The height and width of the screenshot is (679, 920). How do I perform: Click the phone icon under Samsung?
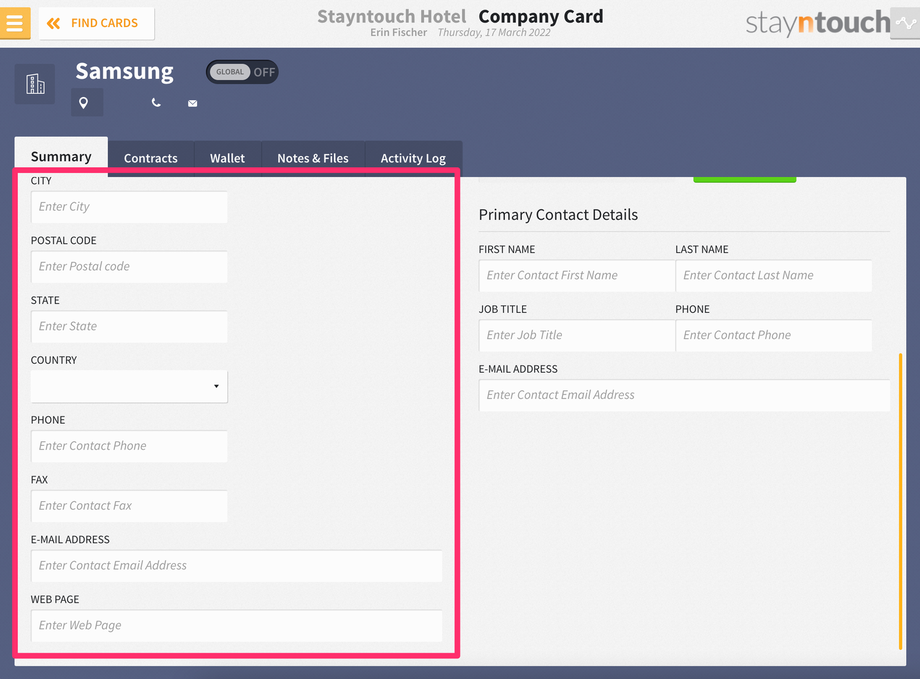click(156, 103)
